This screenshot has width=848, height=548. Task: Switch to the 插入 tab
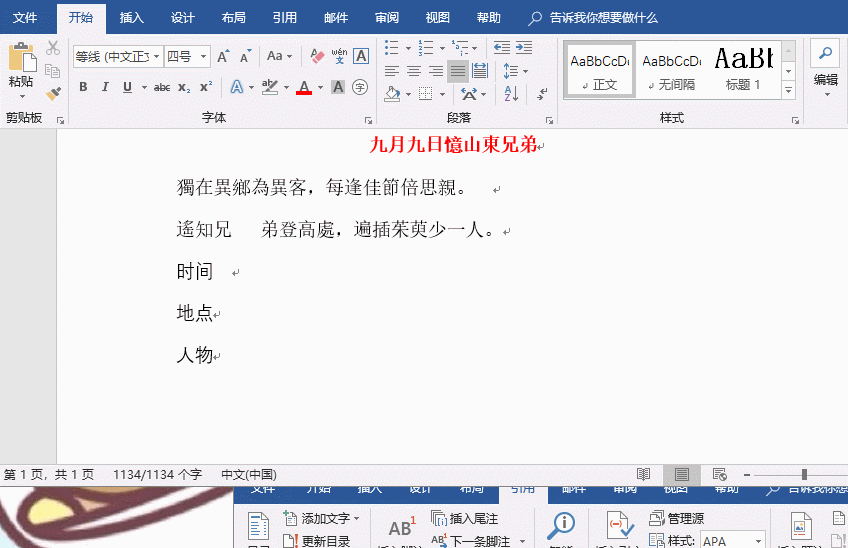pos(131,18)
